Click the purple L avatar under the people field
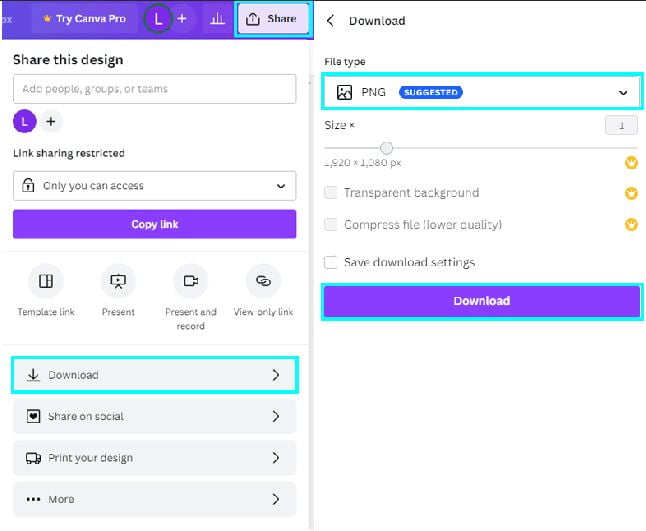The height and width of the screenshot is (531, 646). point(25,122)
